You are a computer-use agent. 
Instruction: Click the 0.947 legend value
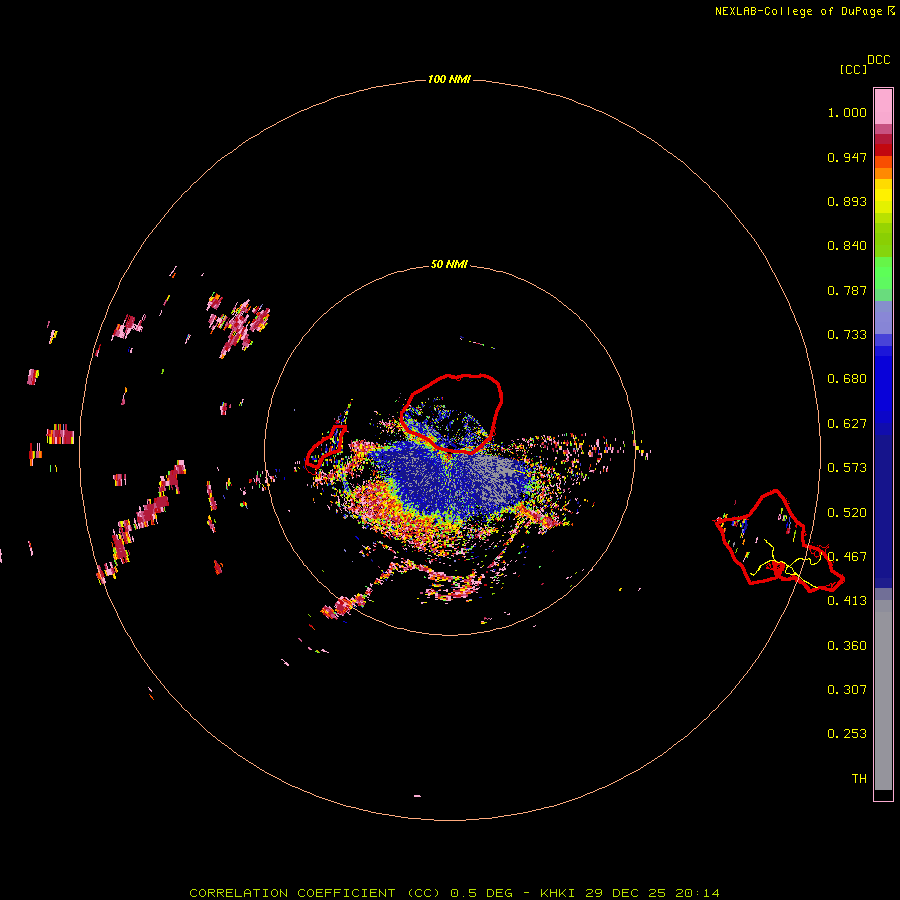pyautogui.click(x=847, y=157)
